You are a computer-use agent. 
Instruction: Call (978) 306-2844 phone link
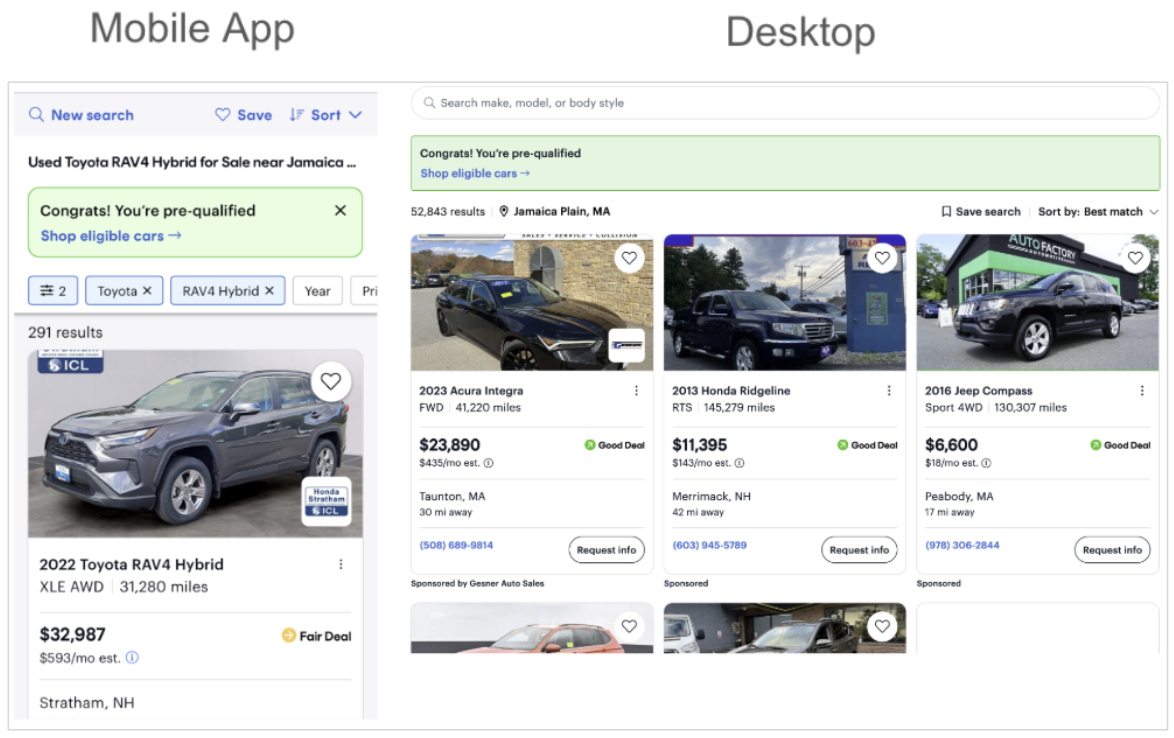(962, 545)
